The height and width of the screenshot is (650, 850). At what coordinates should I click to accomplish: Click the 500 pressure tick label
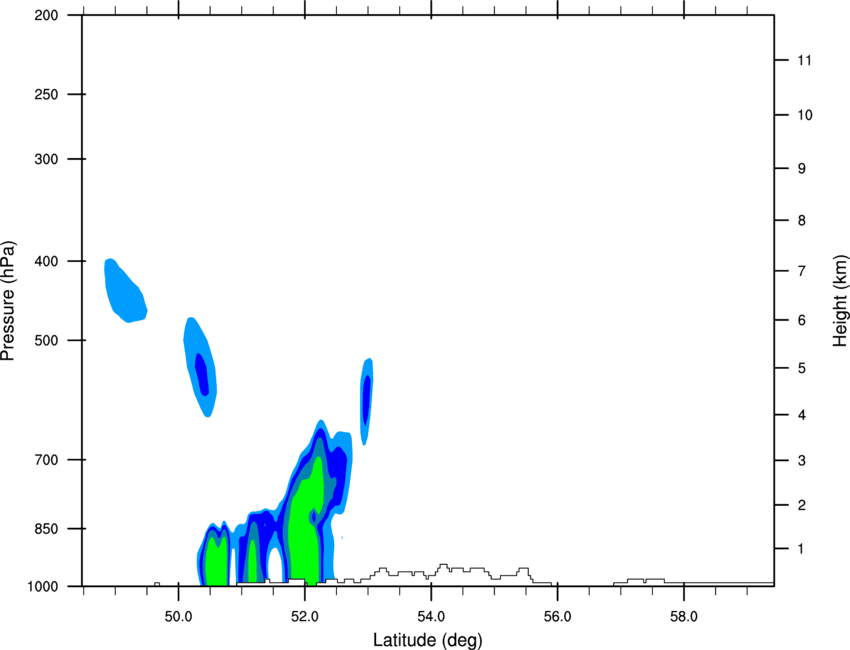tap(46, 340)
